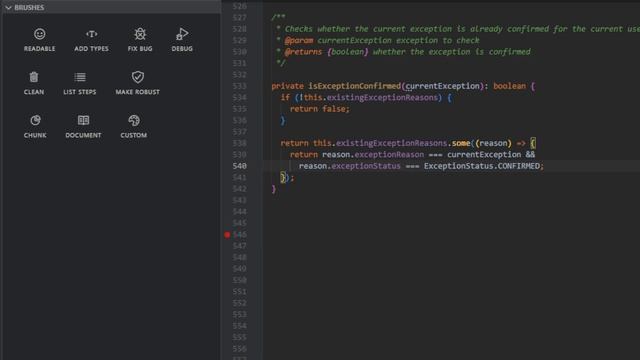The width and height of the screenshot is (640, 360).
Task: Click 'return false;' statement
Action: (320, 109)
